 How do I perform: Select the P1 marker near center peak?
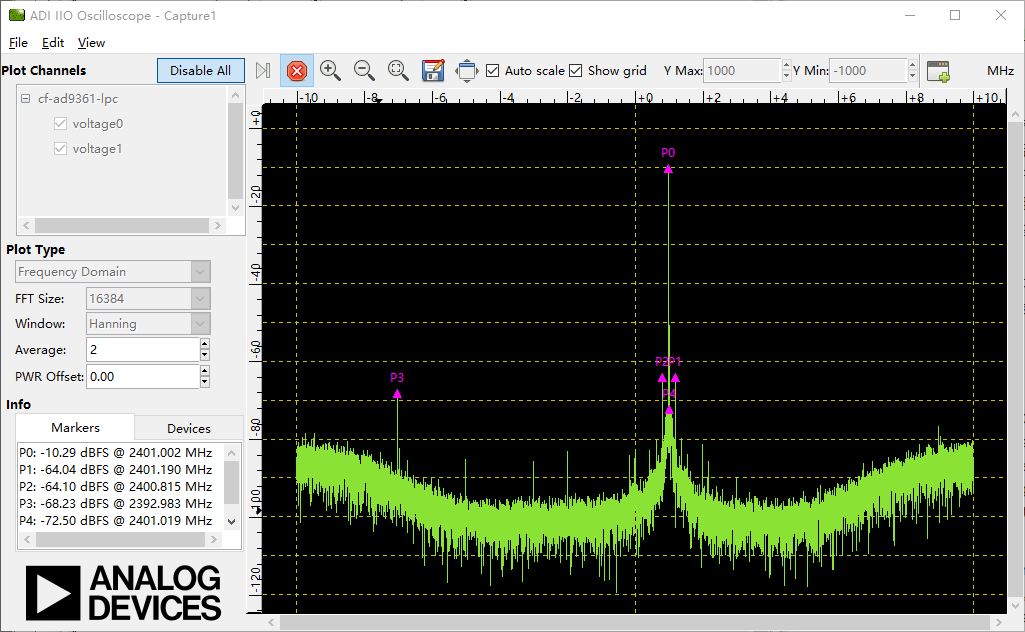675,378
